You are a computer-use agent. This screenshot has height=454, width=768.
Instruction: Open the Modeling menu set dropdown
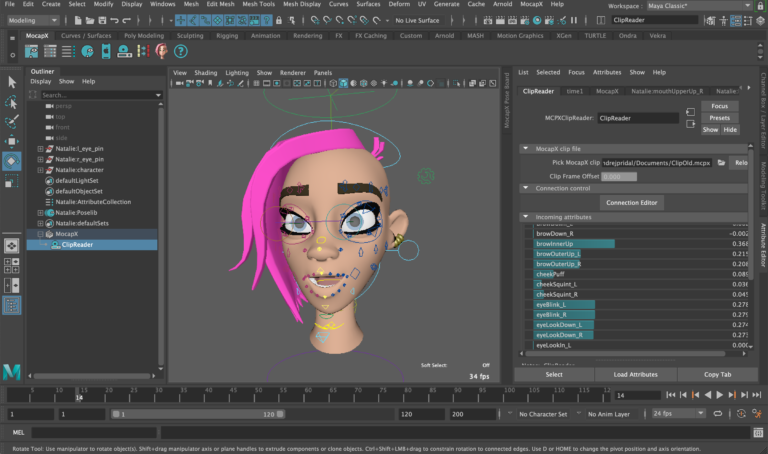click(x=33, y=20)
